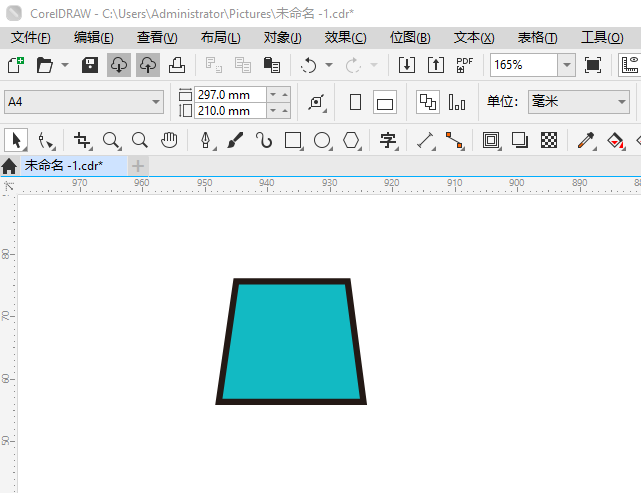This screenshot has width=641, height=493.
Task: Apply layout to all pages icon
Action: 428,102
